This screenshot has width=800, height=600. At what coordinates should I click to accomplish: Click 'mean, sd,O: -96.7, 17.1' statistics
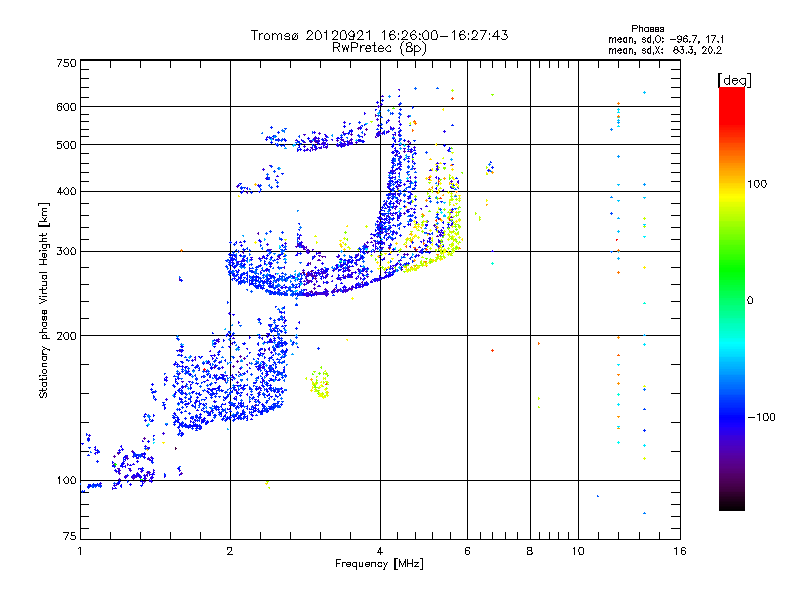(x=666, y=39)
